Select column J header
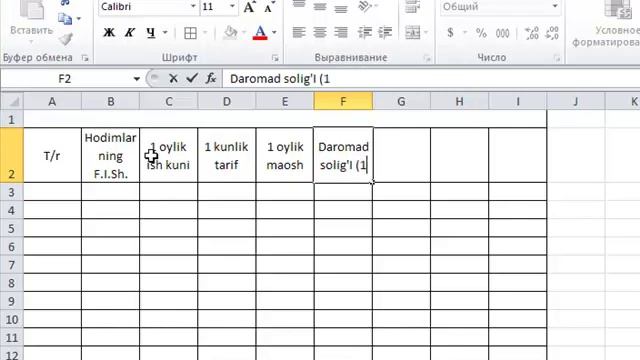 [576, 102]
